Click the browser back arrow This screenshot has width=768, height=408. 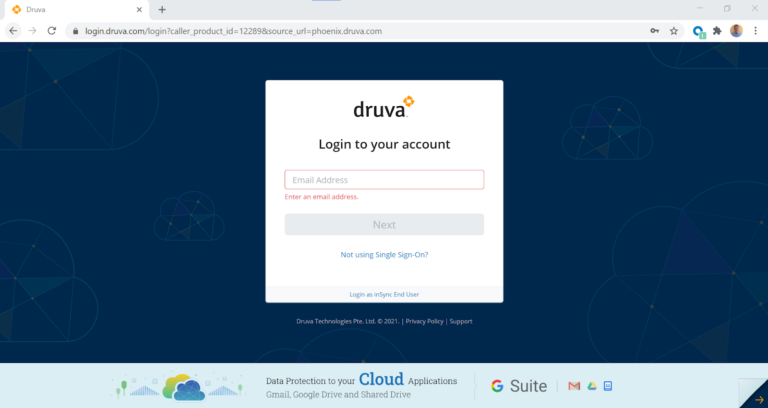click(13, 31)
